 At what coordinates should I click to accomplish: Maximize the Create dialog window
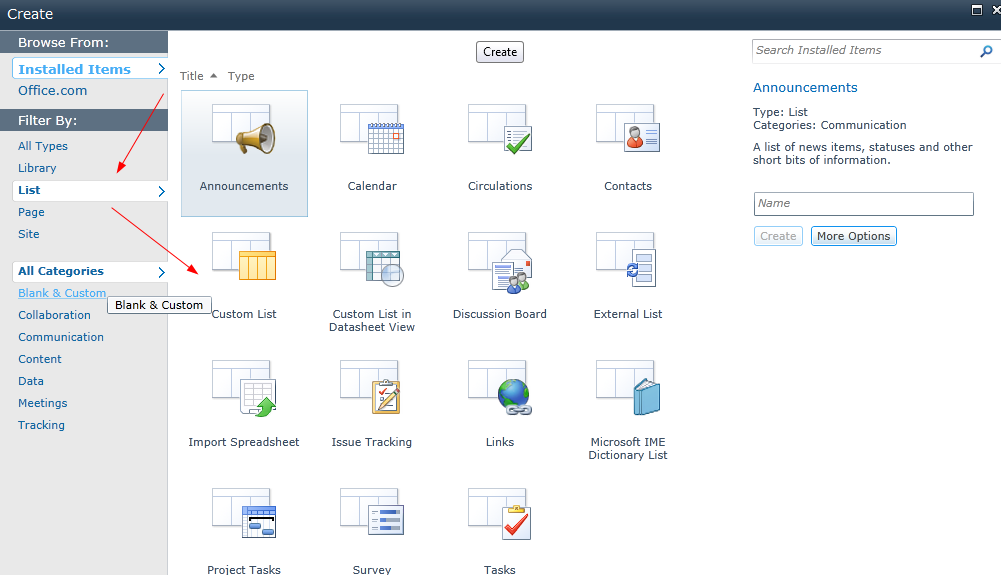(x=977, y=10)
